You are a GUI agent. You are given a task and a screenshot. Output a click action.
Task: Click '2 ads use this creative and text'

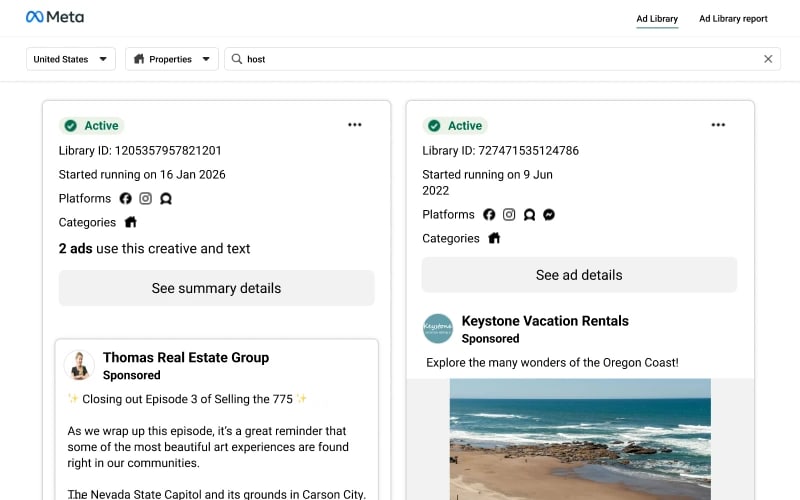click(154, 248)
